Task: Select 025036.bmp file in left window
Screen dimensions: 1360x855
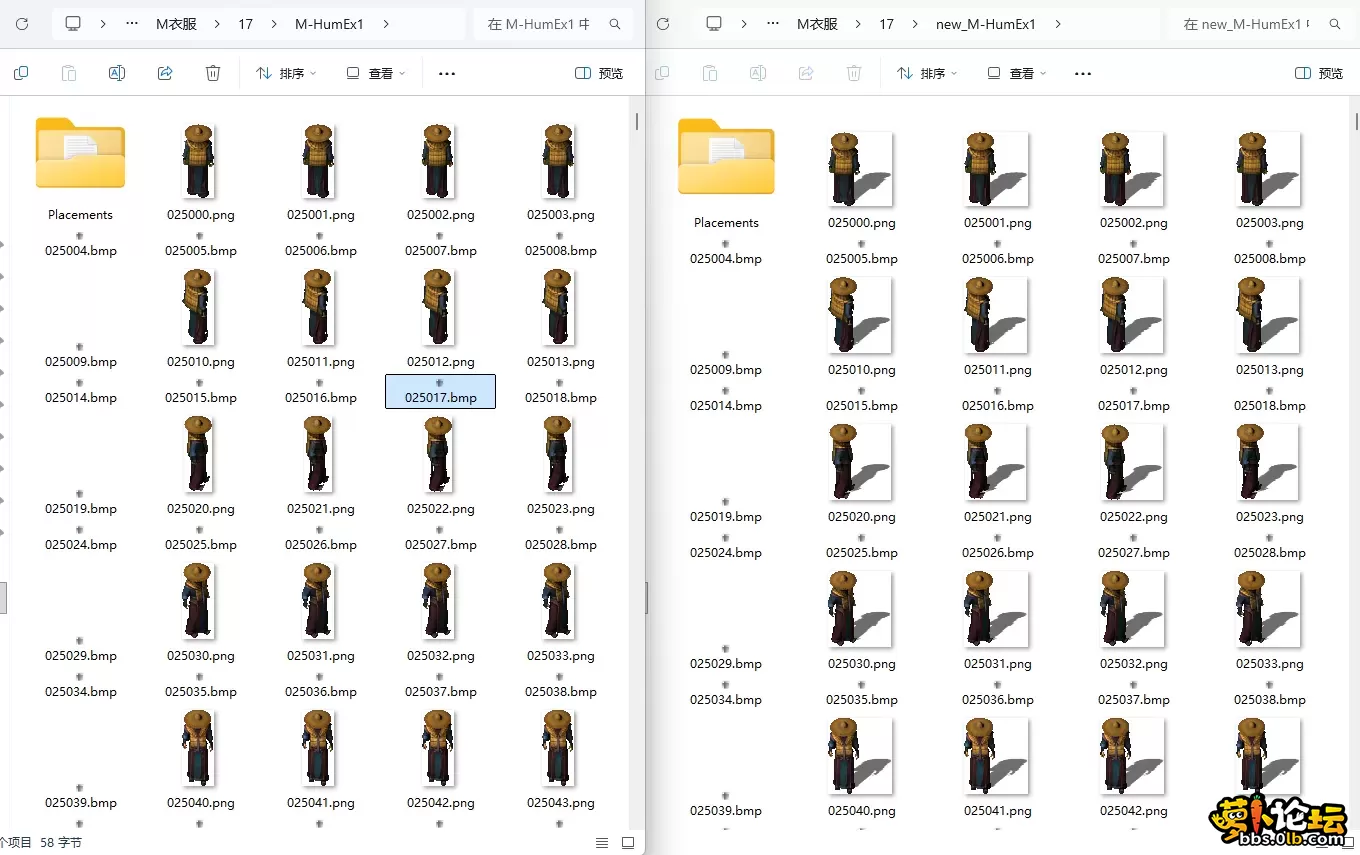Action: click(x=321, y=686)
